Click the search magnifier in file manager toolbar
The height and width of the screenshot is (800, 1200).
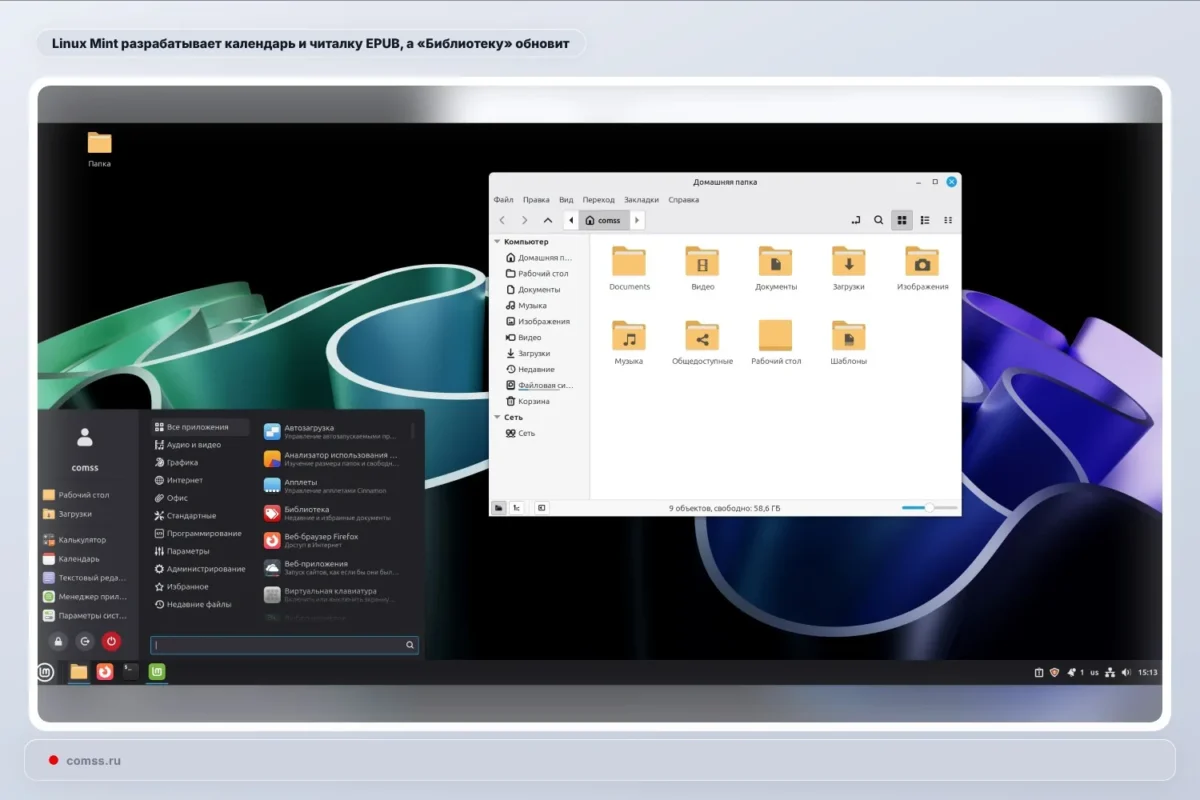coord(878,220)
